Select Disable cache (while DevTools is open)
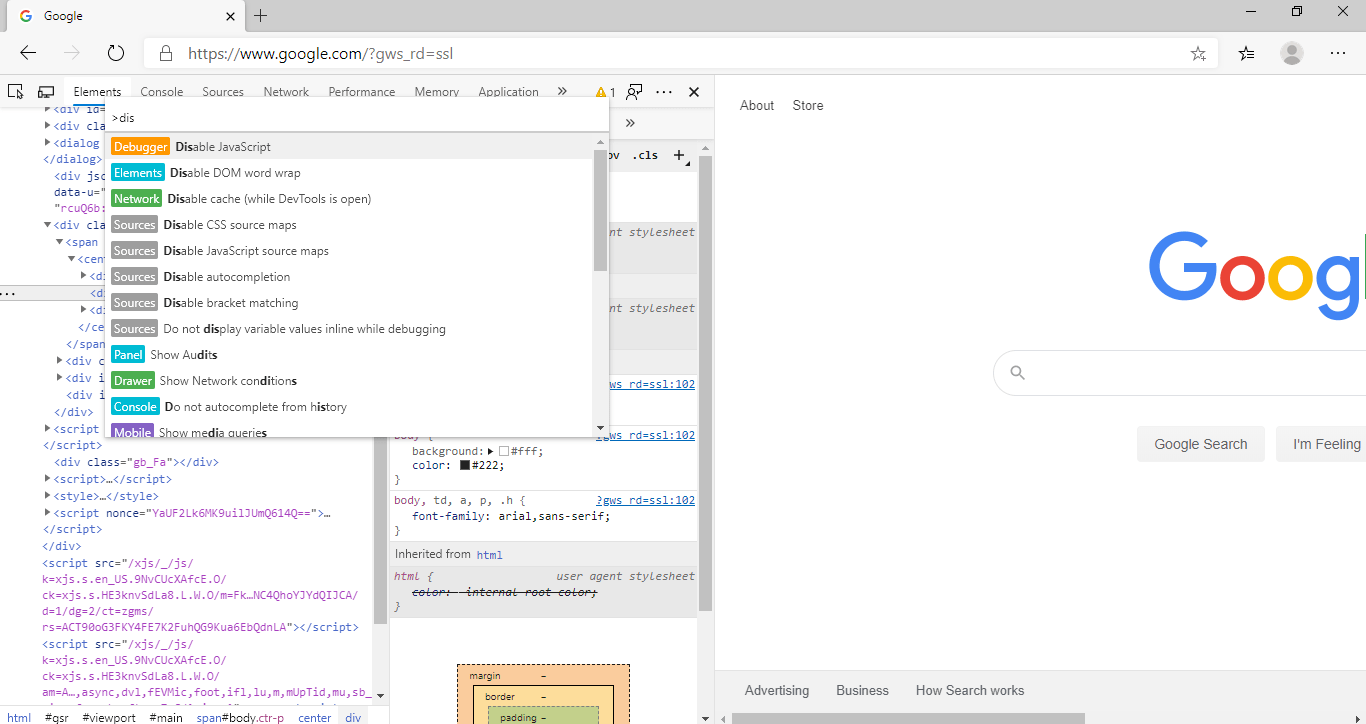This screenshot has width=1366, height=724. click(349, 199)
